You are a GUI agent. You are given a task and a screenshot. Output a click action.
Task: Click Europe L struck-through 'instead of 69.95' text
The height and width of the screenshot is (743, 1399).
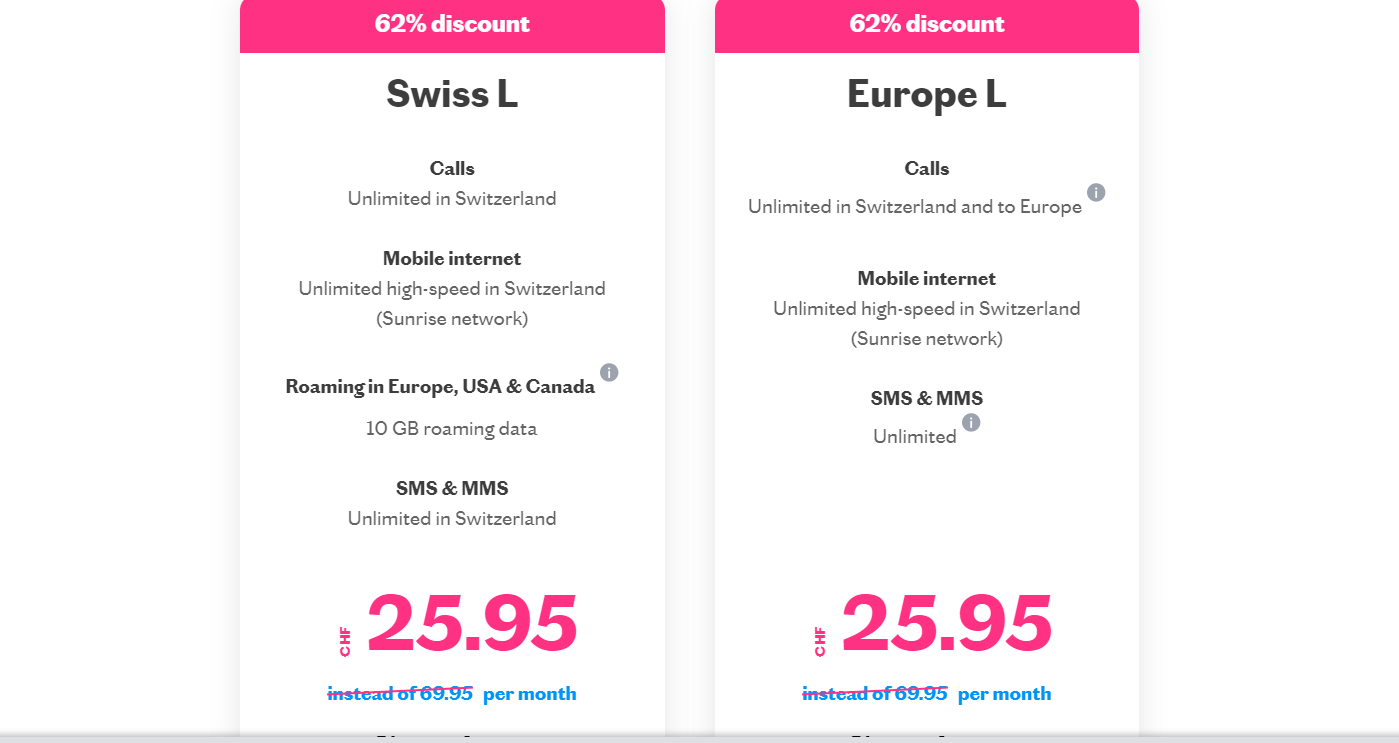point(875,693)
